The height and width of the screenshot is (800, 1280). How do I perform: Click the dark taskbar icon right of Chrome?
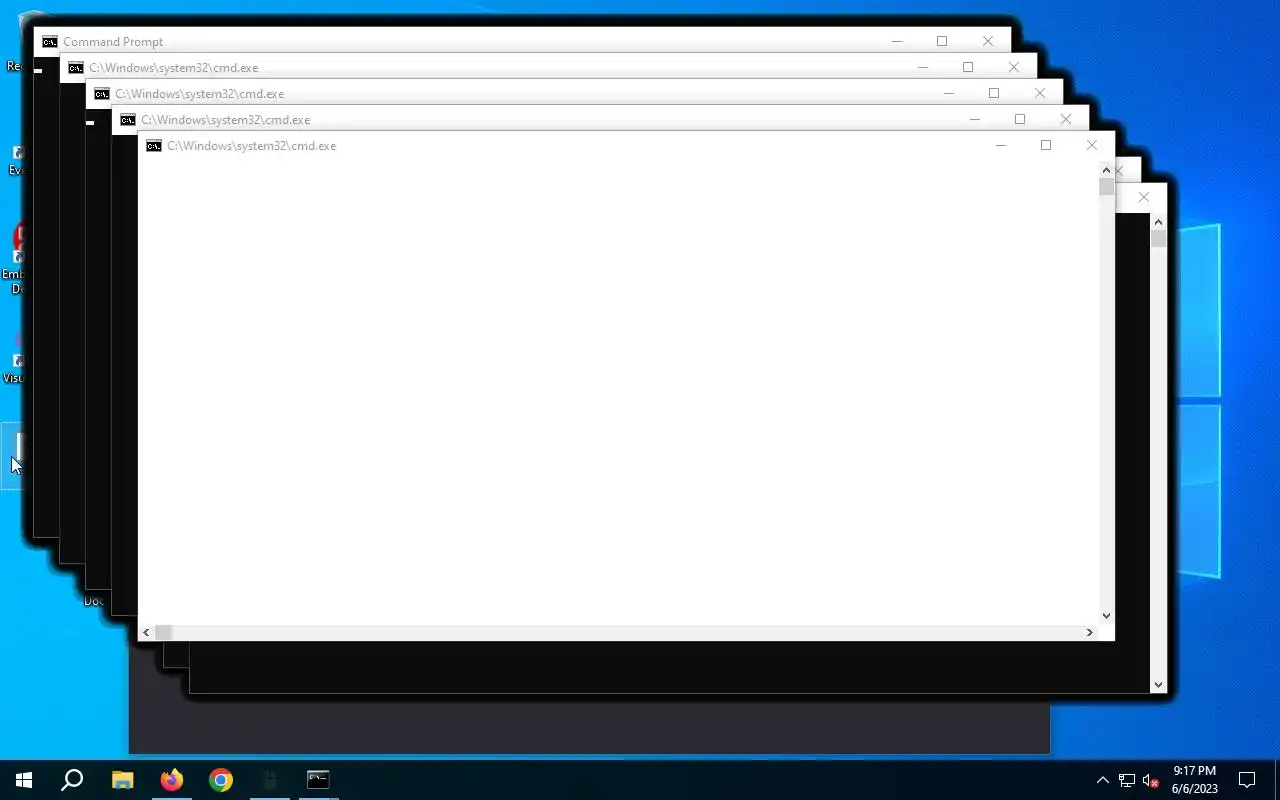(269, 780)
